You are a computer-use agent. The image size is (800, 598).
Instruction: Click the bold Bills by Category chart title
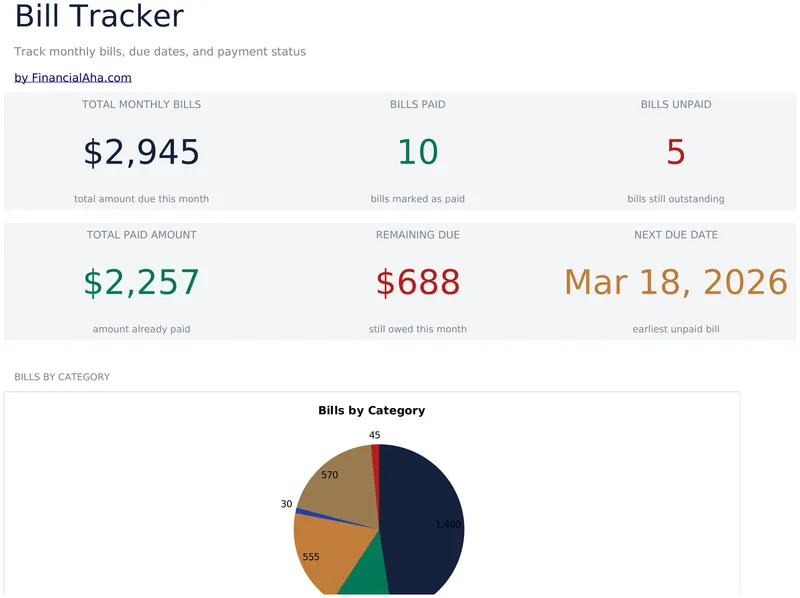pyautogui.click(x=371, y=410)
